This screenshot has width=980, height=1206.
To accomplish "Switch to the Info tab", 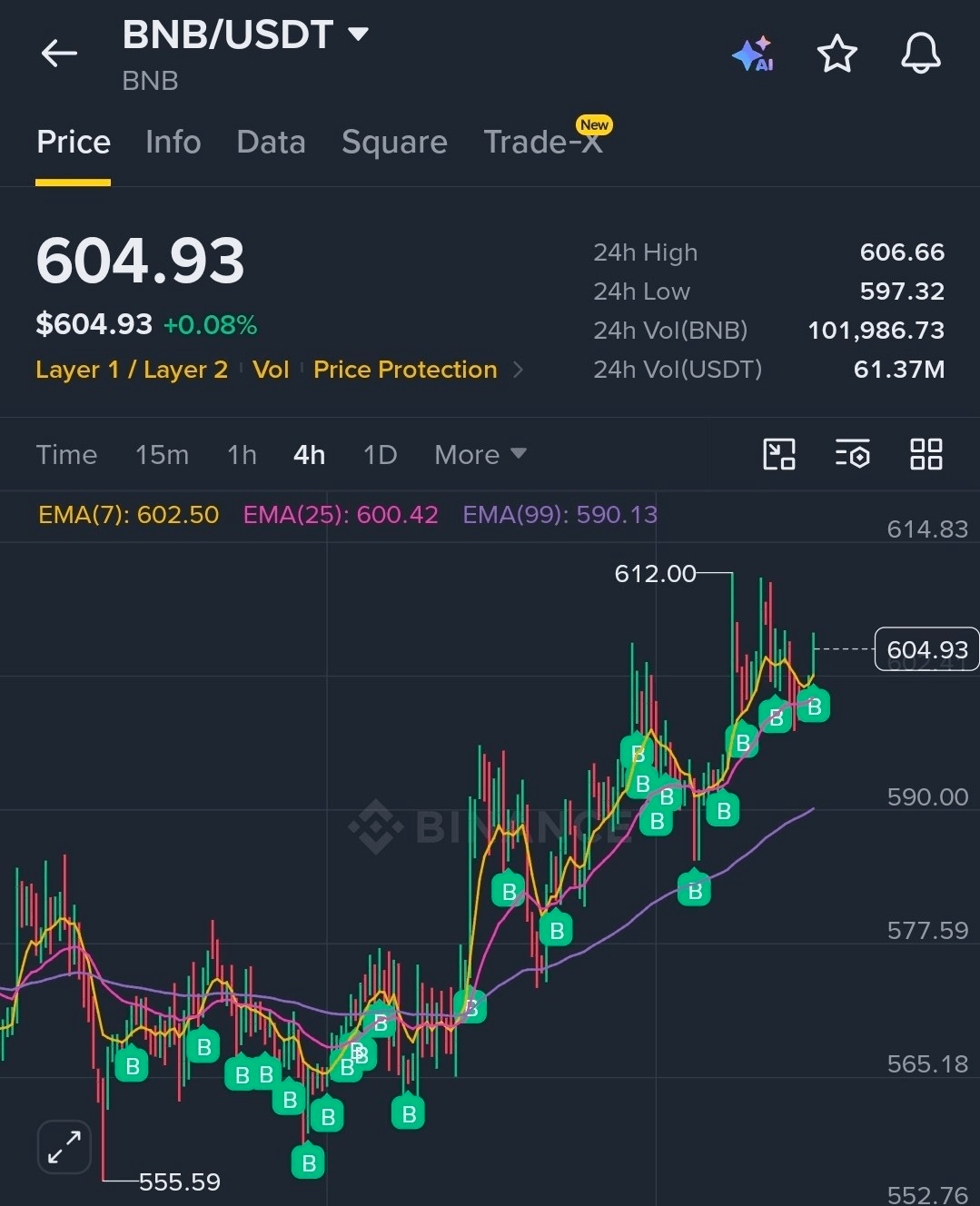I will [173, 143].
